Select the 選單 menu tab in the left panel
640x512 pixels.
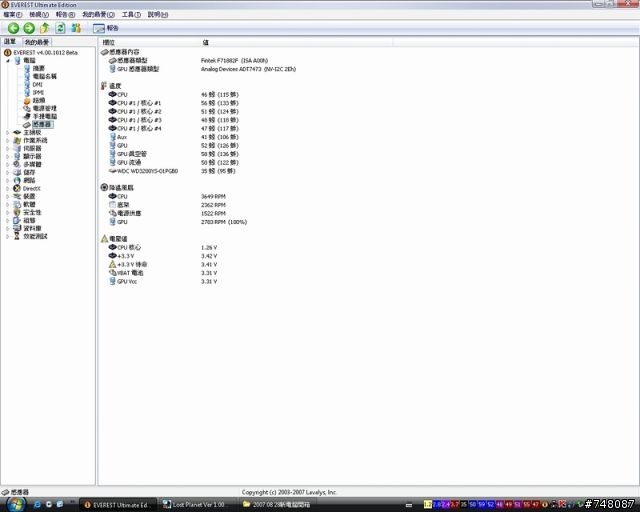10,42
